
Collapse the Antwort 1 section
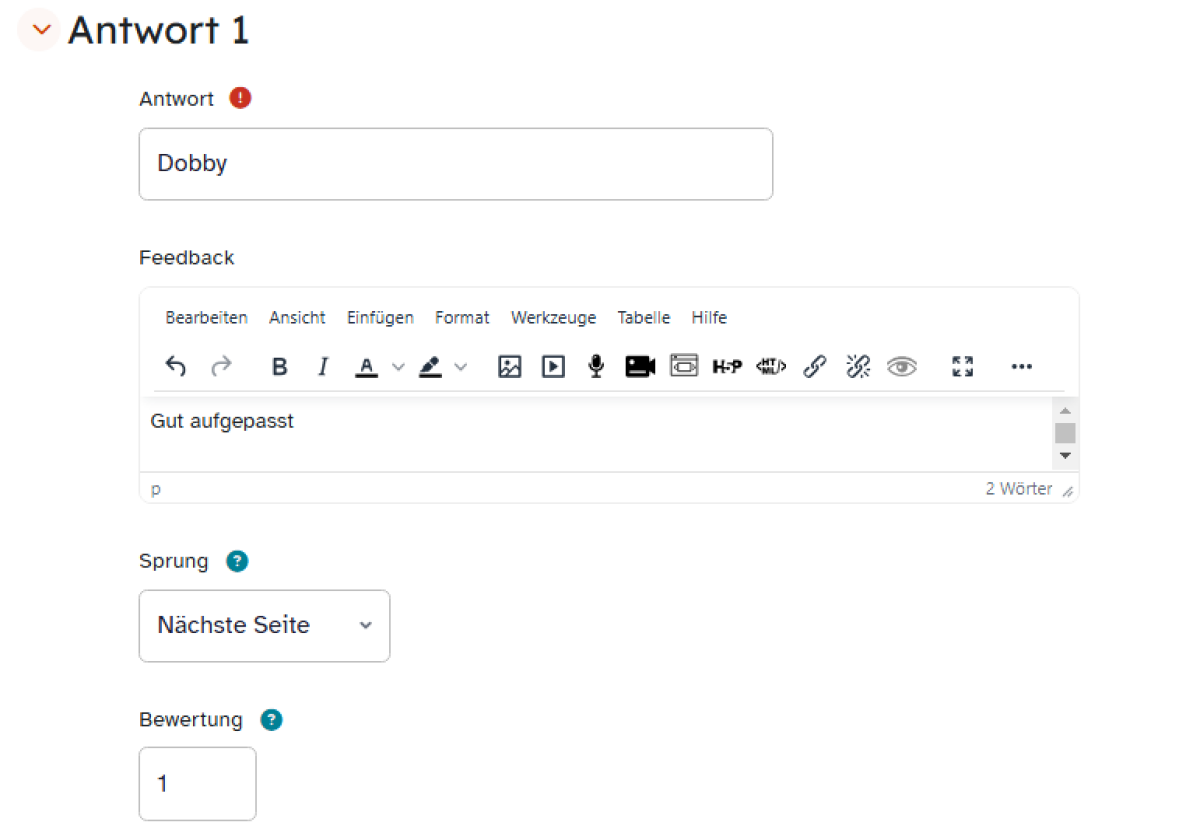40,30
